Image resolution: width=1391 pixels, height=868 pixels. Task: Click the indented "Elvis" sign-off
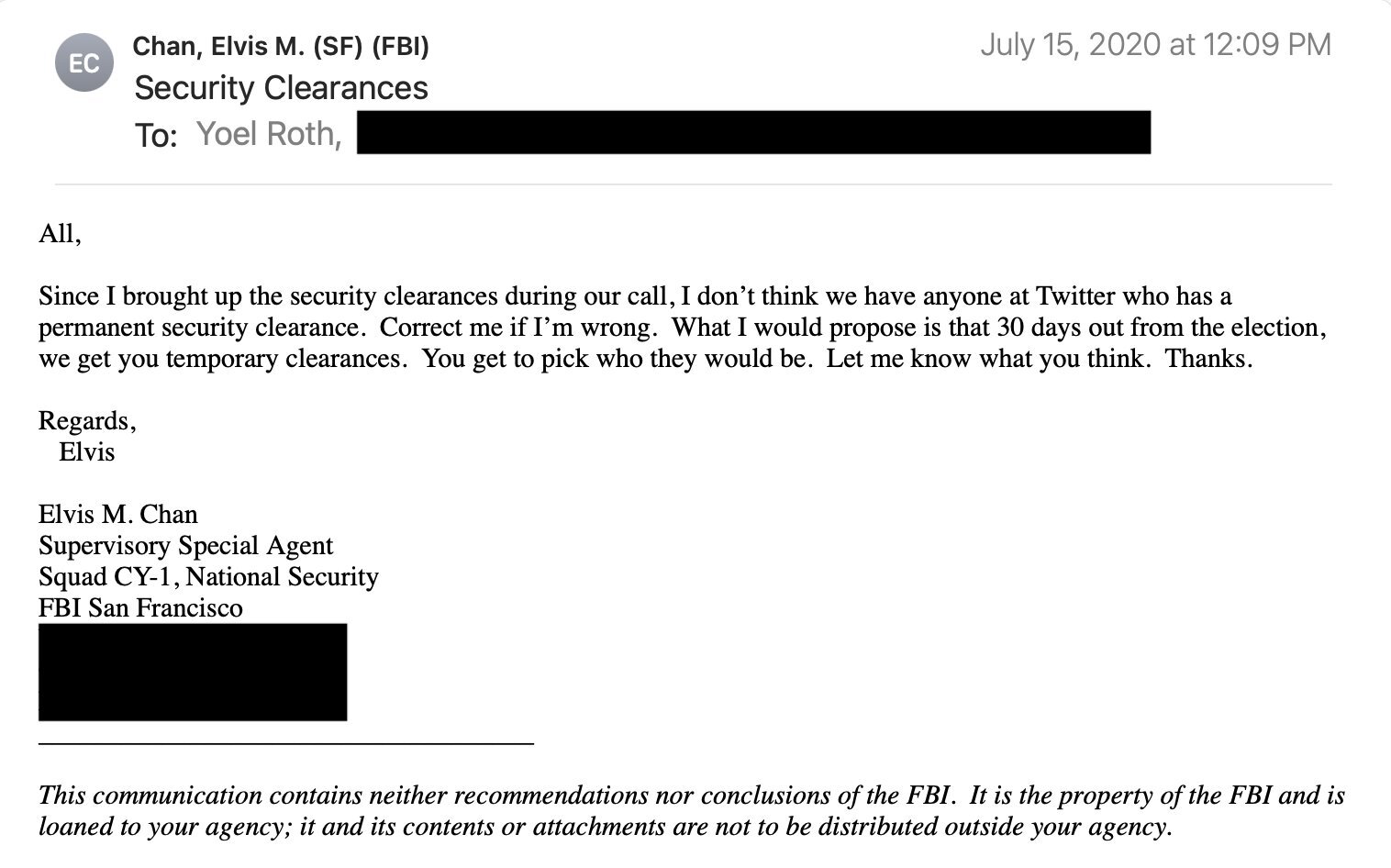point(86,452)
